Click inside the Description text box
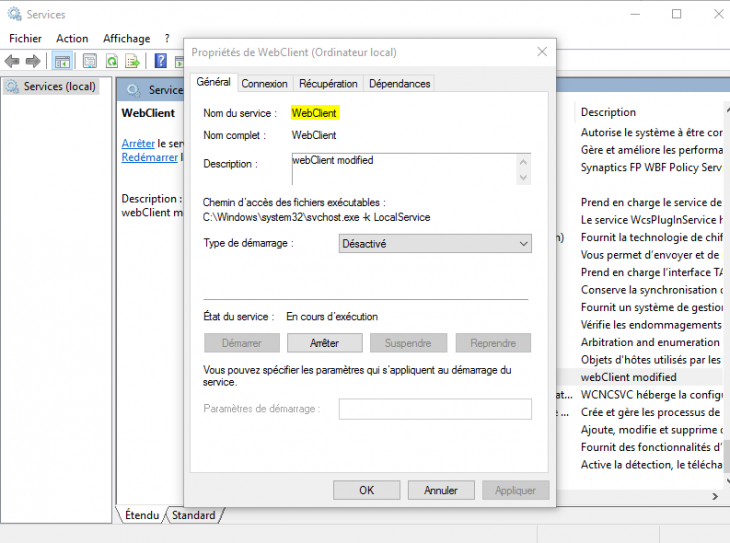The width and height of the screenshot is (730, 543). [x=404, y=169]
